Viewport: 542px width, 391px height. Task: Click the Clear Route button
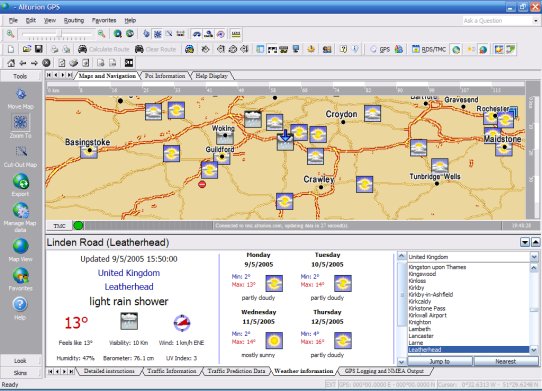pyautogui.click(x=156, y=49)
